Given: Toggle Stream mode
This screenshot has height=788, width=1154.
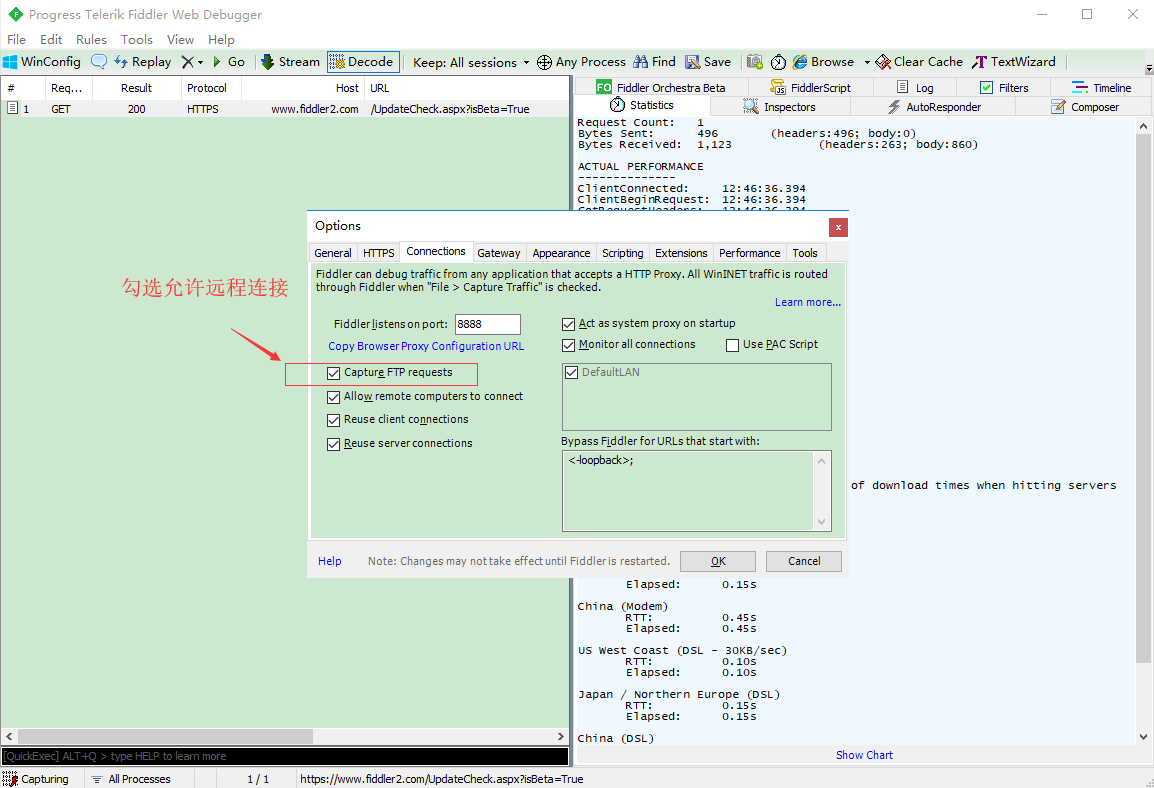Looking at the screenshot, I should click(x=291, y=62).
